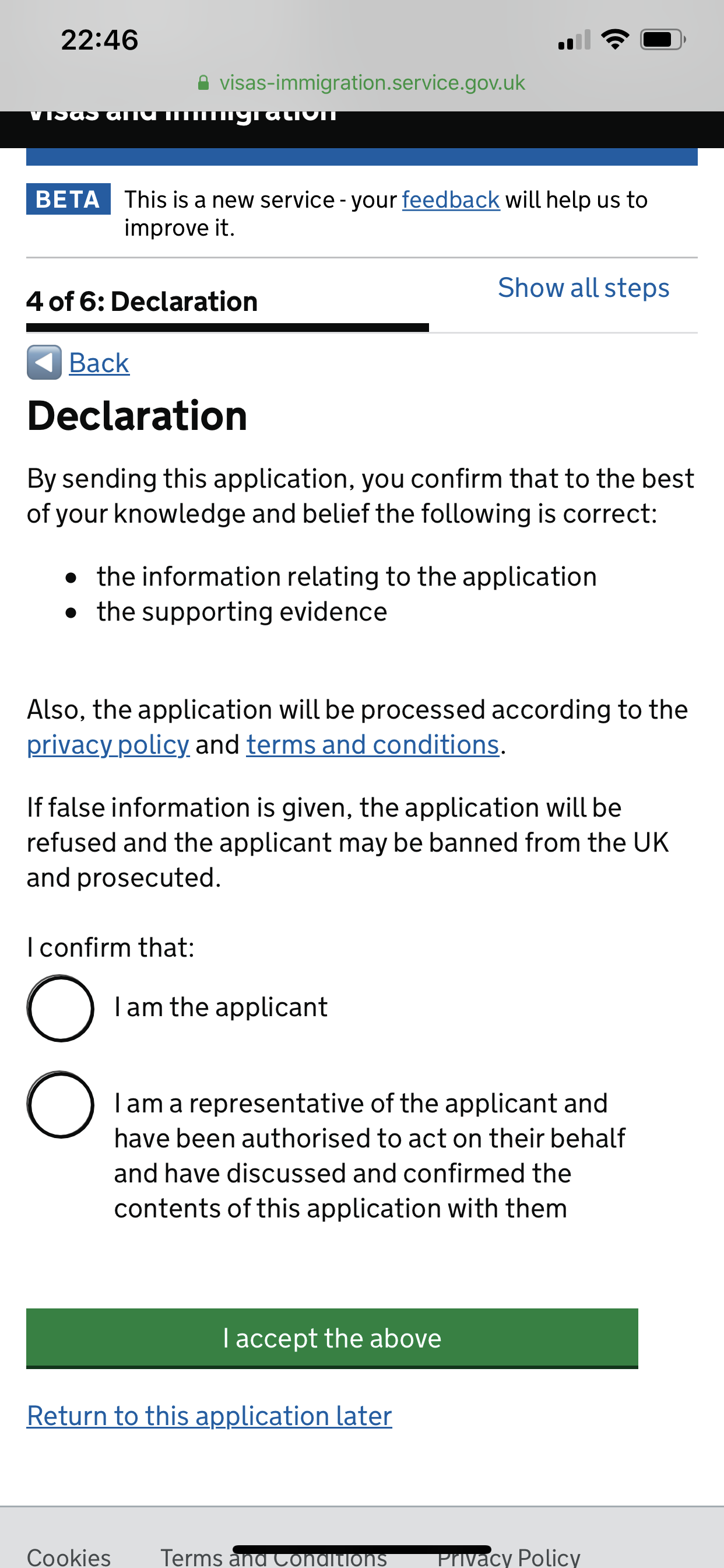The width and height of the screenshot is (724, 1568).
Task: Expand Show all steps
Action: click(x=584, y=288)
